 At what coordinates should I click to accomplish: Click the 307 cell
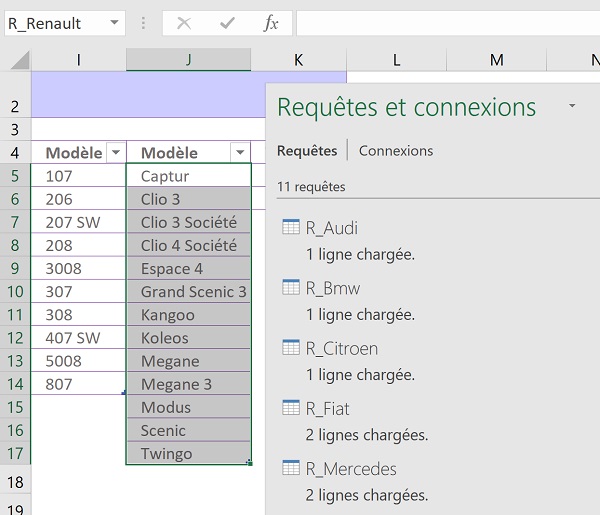(78, 291)
